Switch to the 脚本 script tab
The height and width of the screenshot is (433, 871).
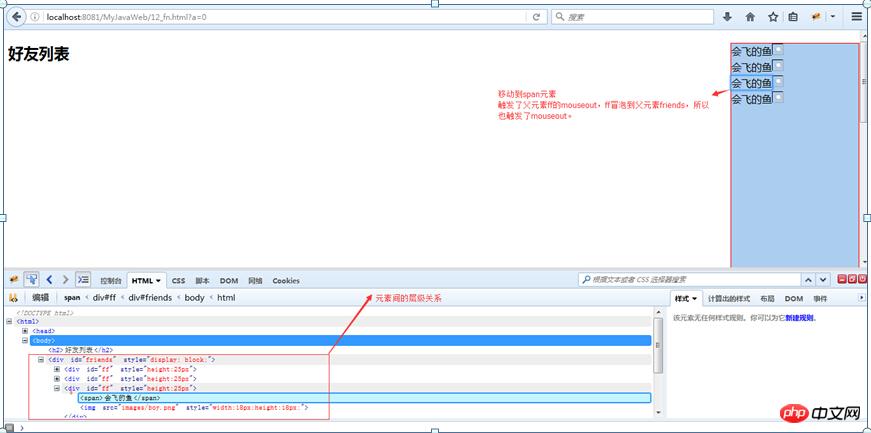(x=202, y=281)
